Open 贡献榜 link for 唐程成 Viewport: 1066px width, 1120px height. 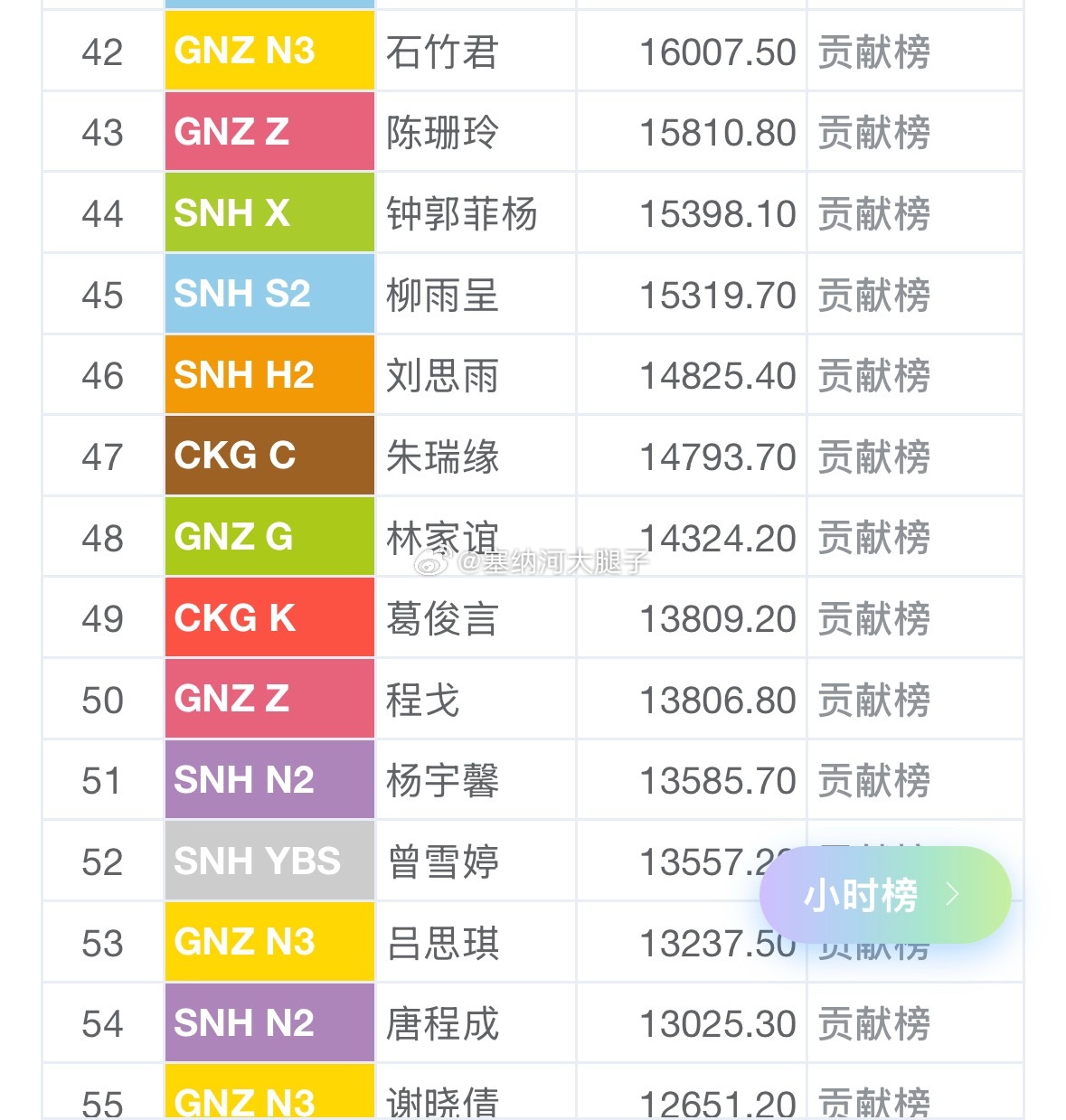[x=874, y=1024]
